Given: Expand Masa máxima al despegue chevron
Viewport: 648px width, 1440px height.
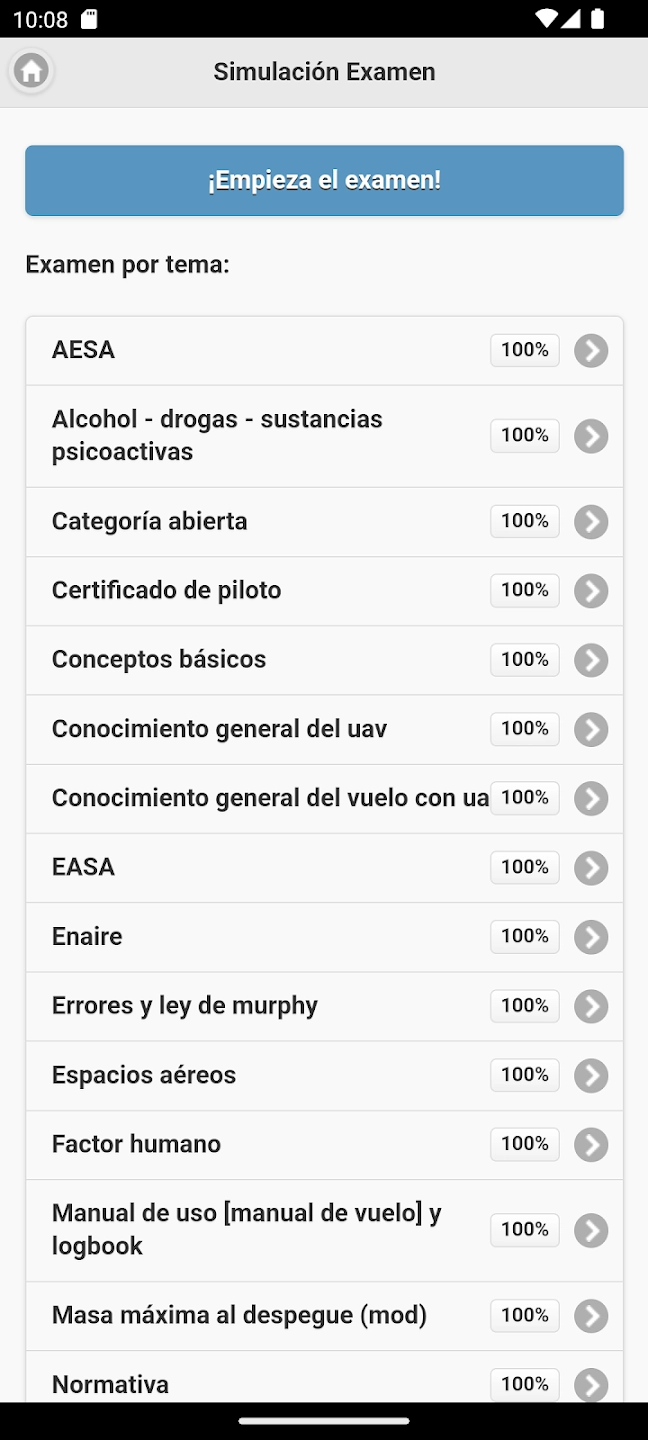Looking at the screenshot, I should (x=591, y=1316).
